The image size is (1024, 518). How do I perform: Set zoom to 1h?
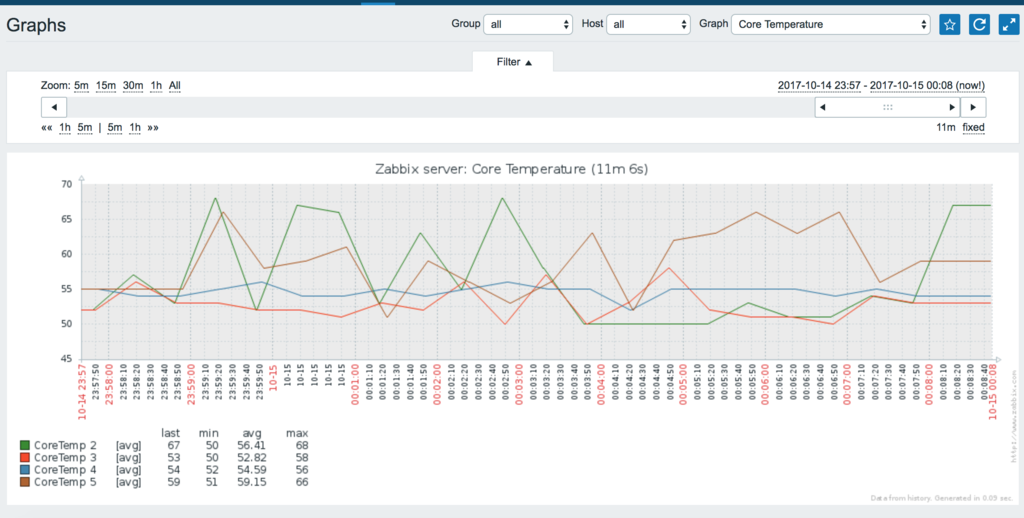pyautogui.click(x=156, y=86)
